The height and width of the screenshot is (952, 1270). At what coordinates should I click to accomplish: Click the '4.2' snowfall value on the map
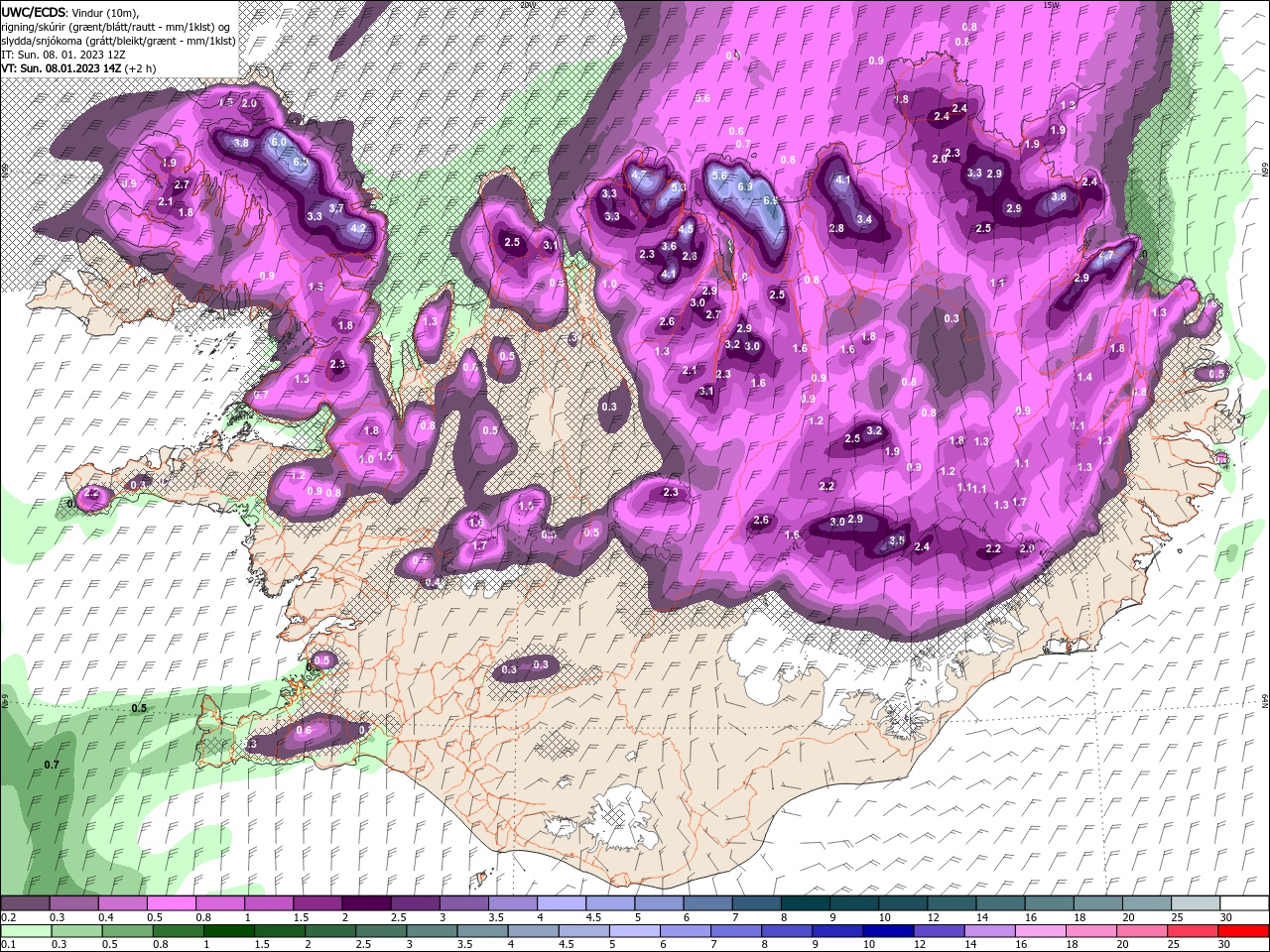tap(358, 229)
